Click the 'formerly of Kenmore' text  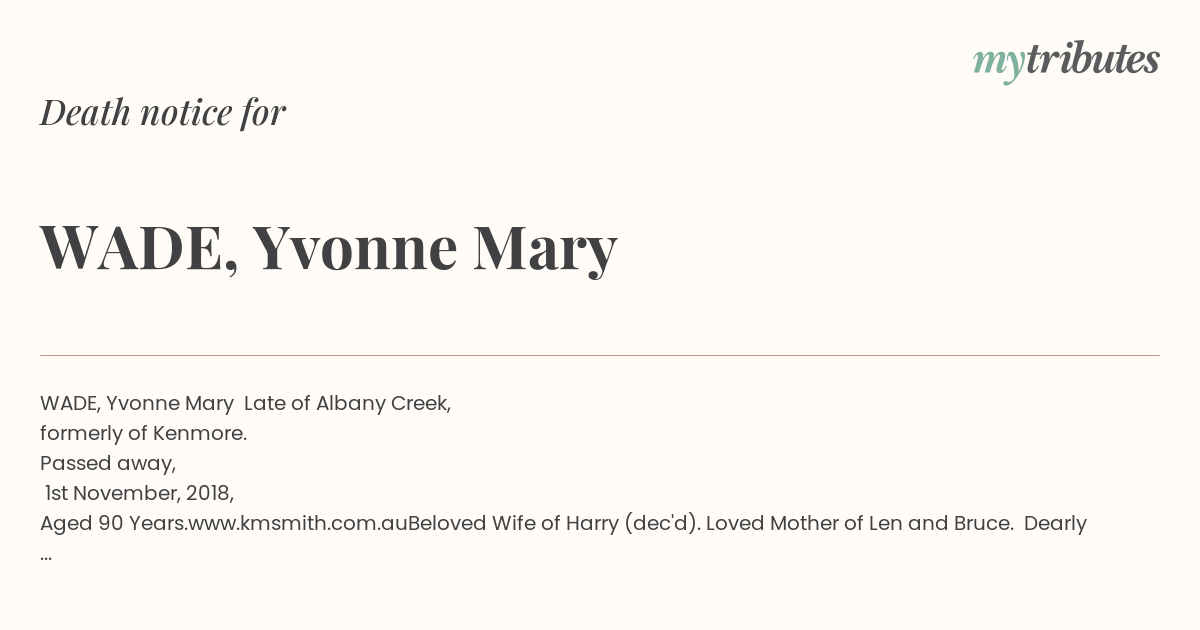coord(143,434)
